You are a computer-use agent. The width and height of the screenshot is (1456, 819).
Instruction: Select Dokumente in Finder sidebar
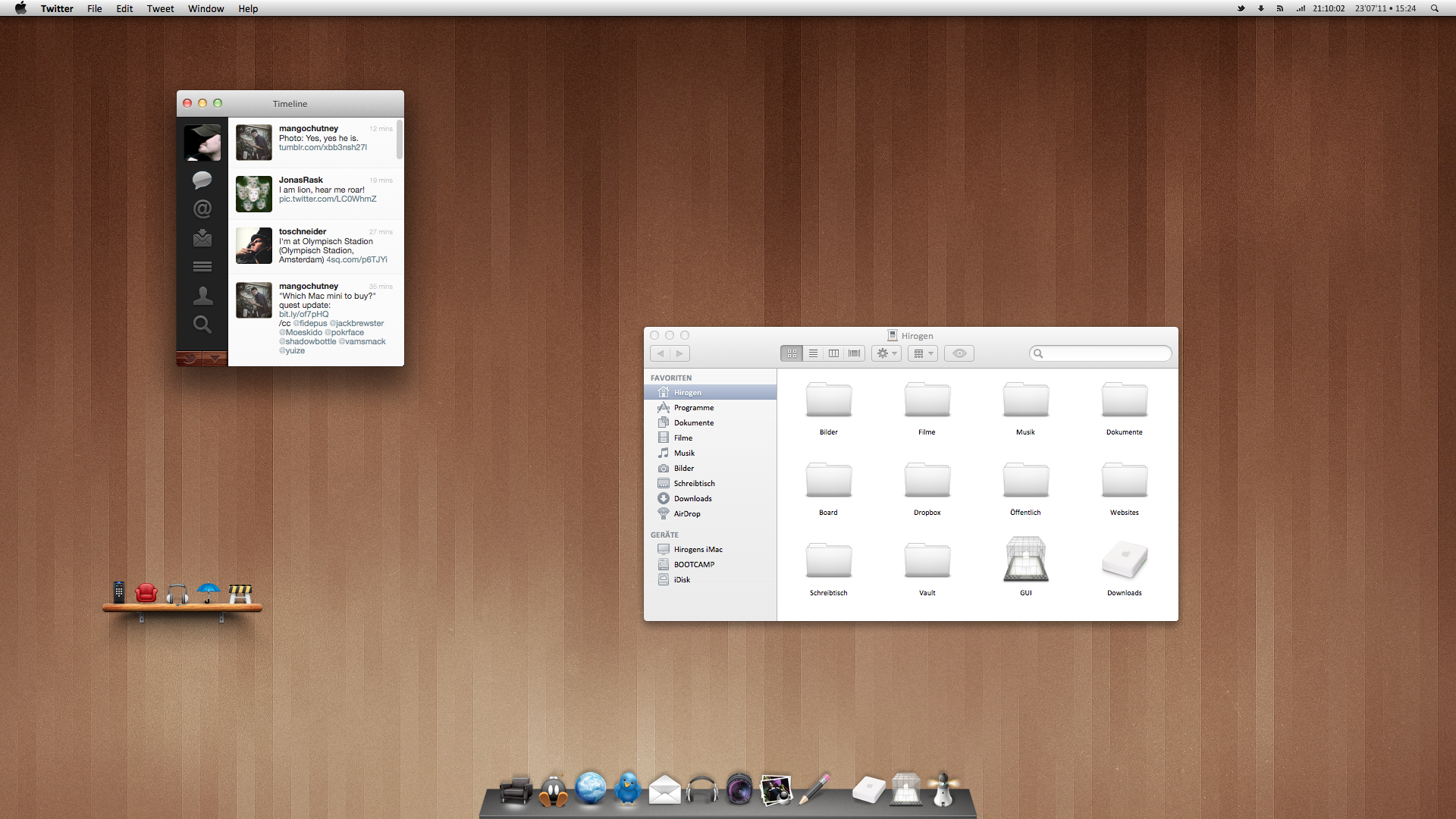(711, 422)
